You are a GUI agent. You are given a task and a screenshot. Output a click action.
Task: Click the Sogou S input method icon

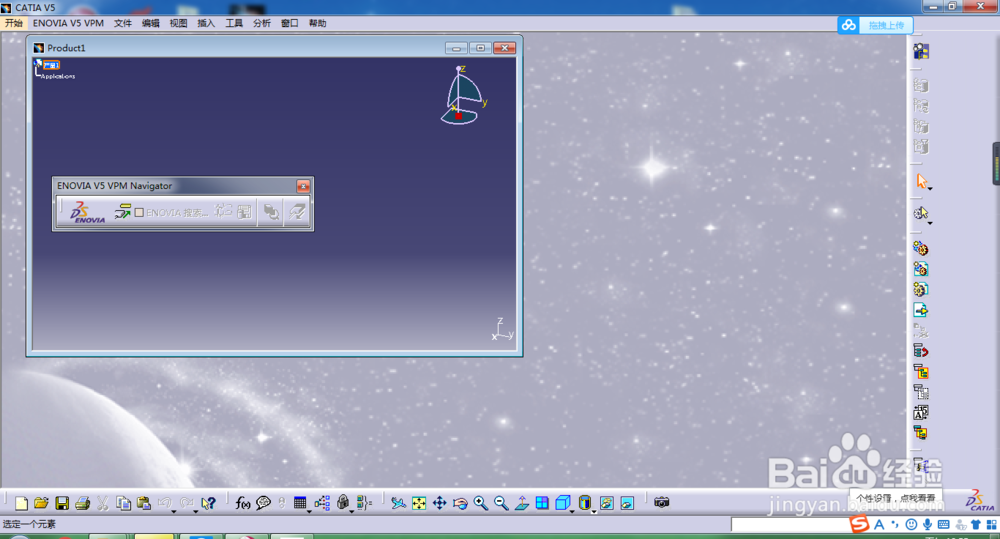[x=860, y=524]
